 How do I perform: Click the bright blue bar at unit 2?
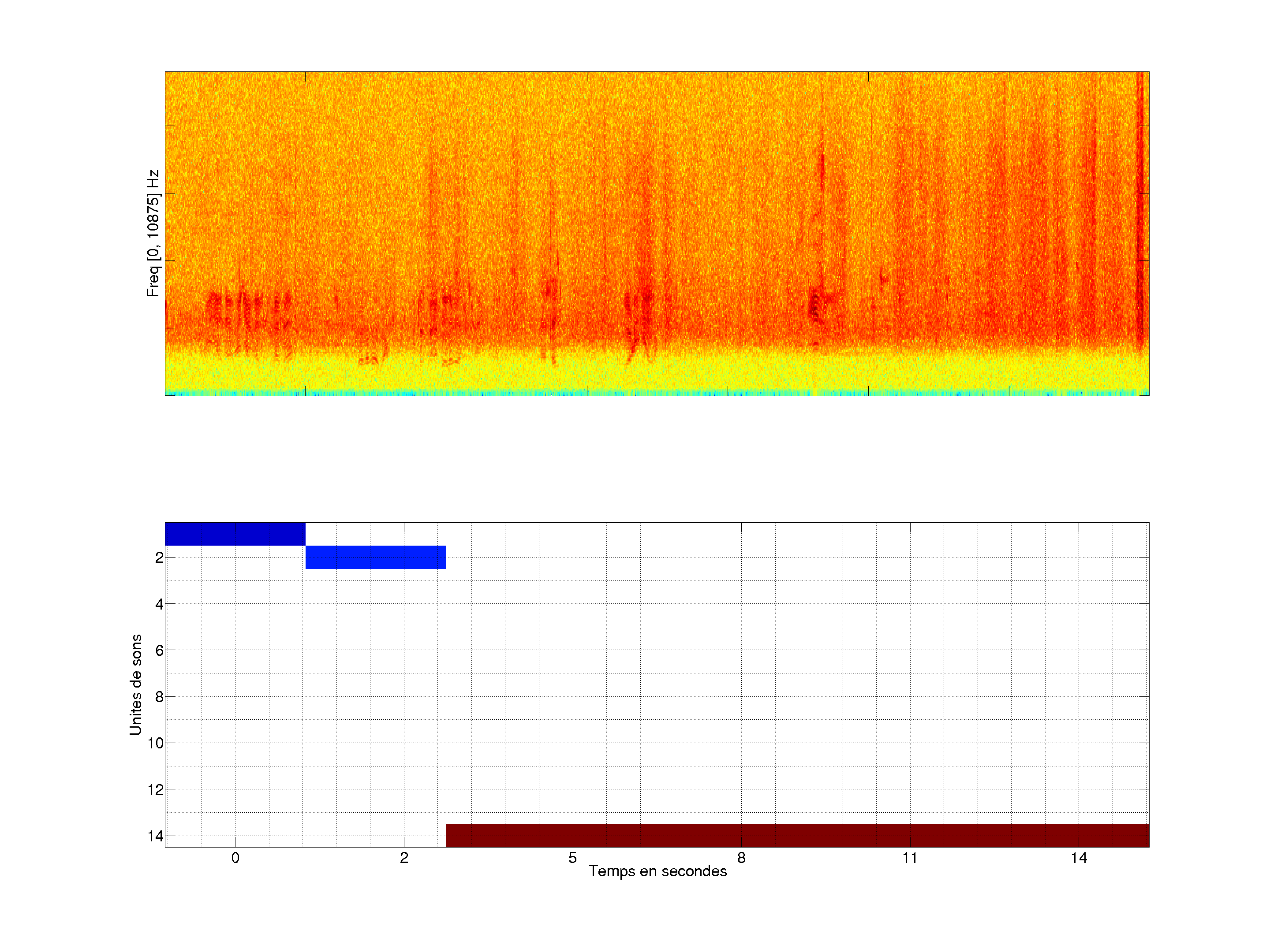click(x=376, y=557)
